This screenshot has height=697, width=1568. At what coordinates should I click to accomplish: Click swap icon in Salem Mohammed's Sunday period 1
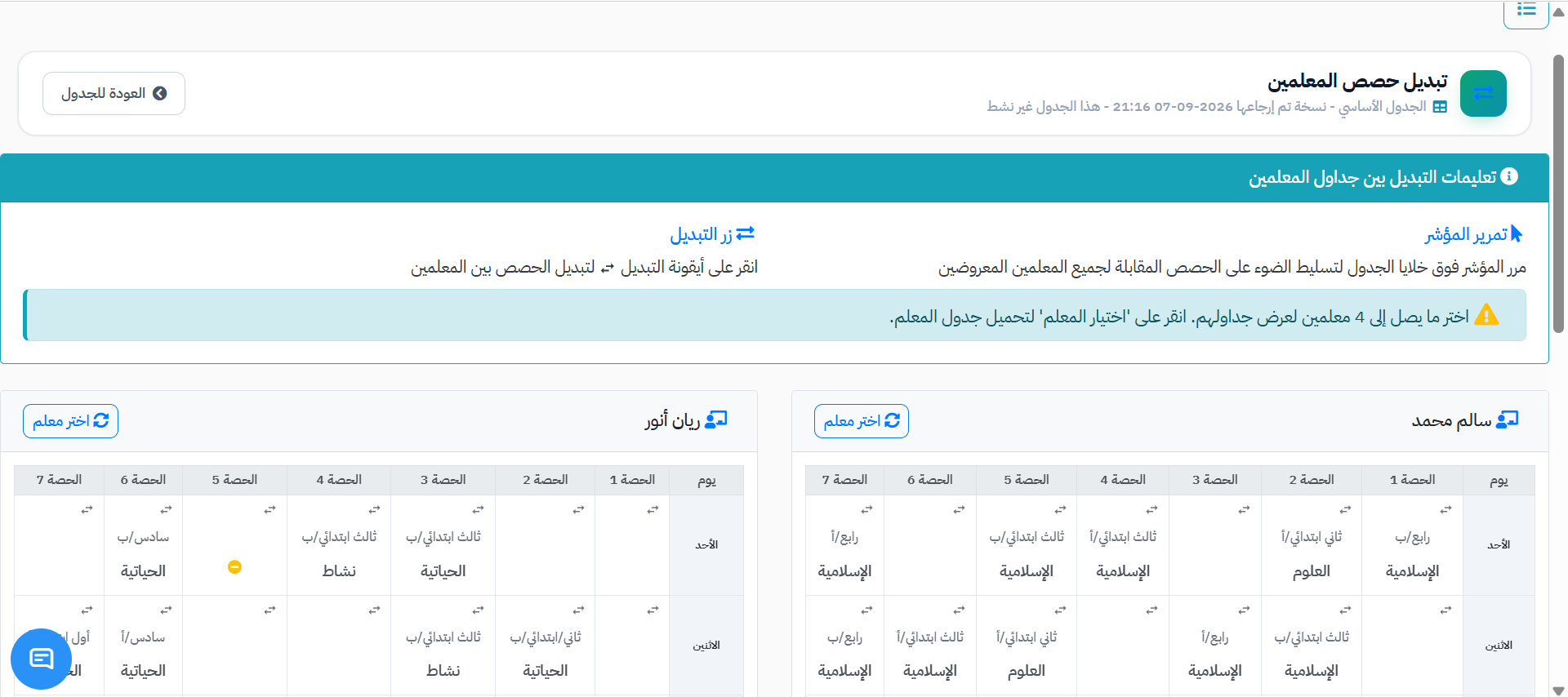tap(1445, 510)
